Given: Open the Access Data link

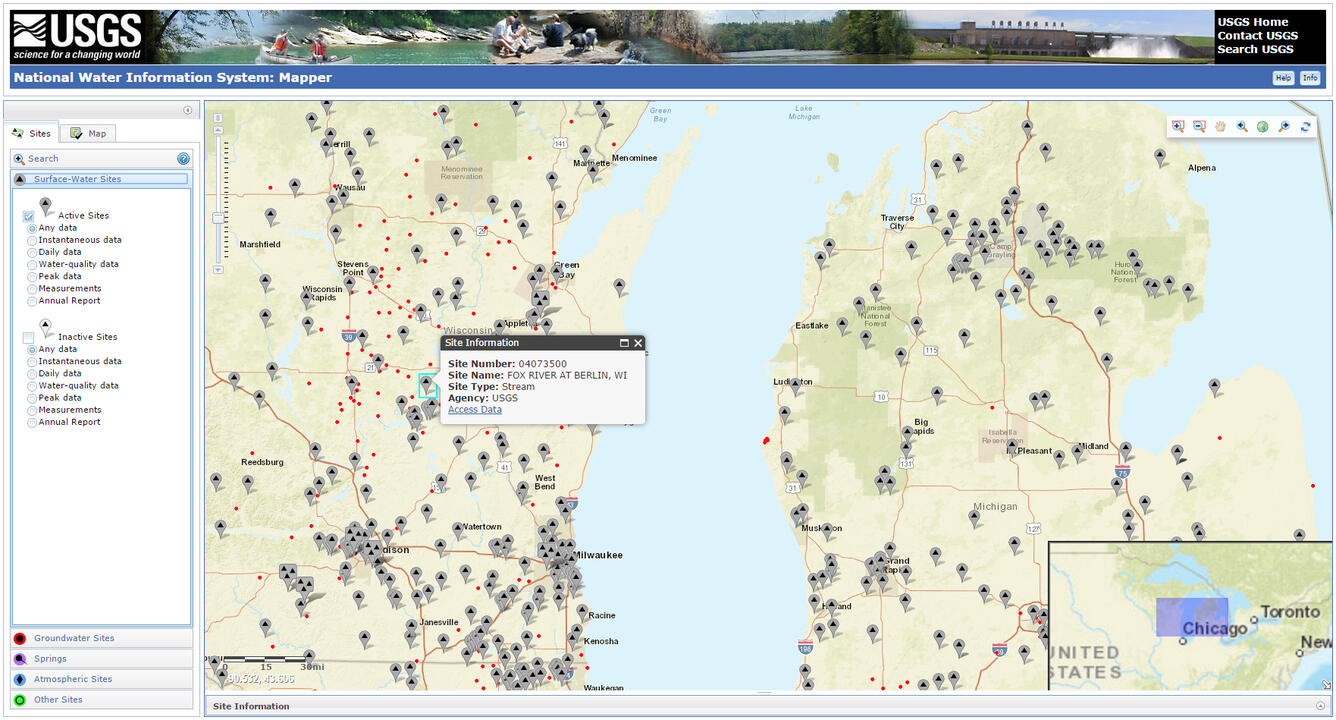Looking at the screenshot, I should (474, 409).
